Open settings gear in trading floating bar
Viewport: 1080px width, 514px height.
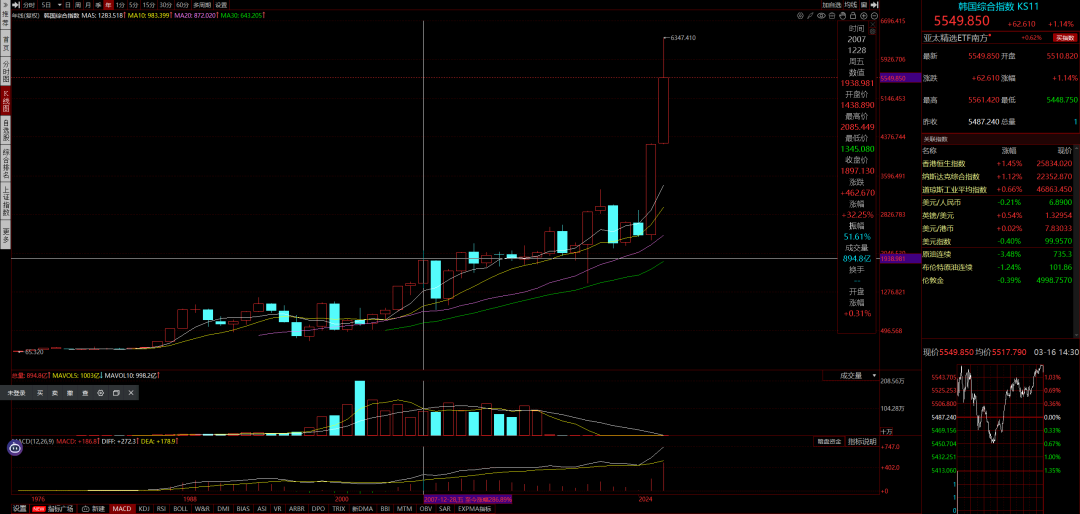(101, 393)
